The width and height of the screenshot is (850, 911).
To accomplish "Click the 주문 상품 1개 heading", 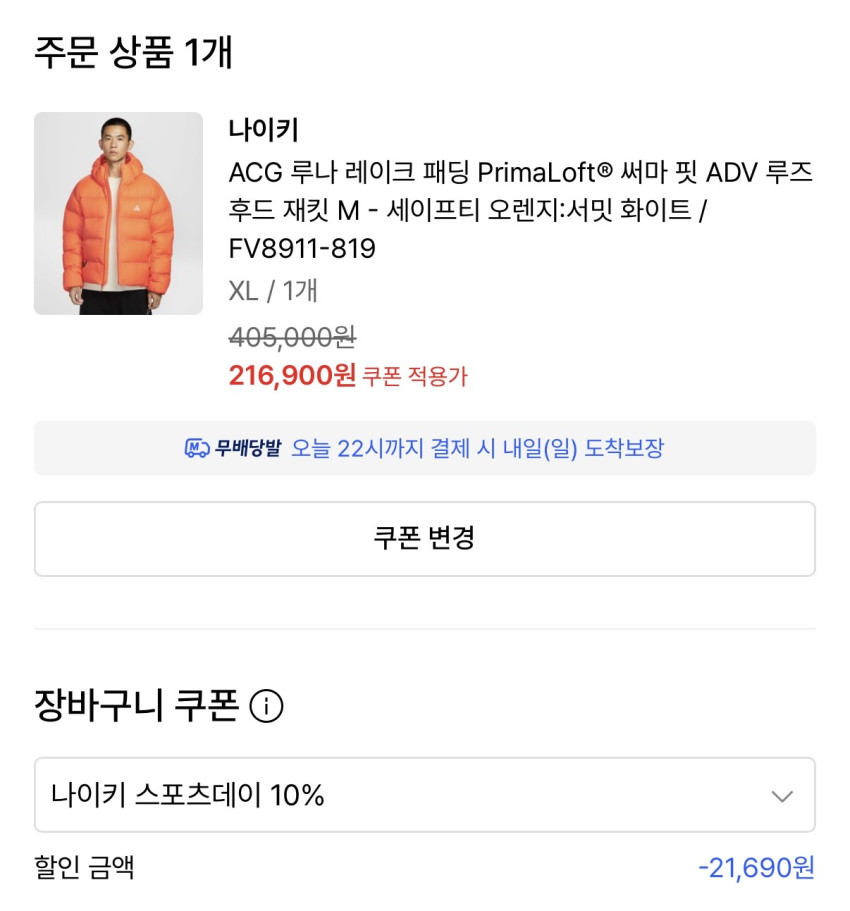I will (133, 52).
